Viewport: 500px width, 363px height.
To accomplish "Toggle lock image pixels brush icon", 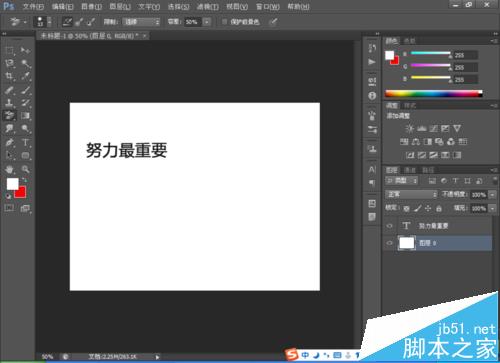I will (417, 209).
